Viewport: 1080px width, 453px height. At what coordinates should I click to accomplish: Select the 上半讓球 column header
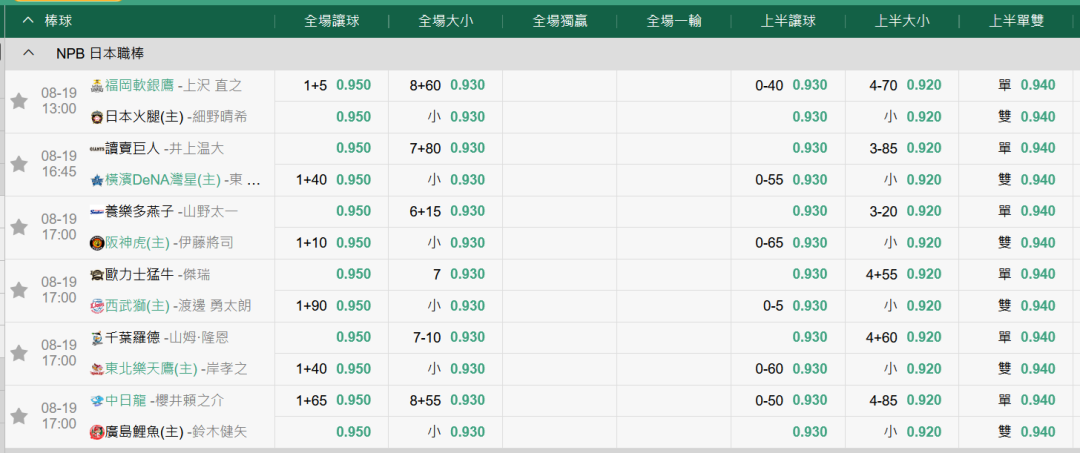(788, 21)
